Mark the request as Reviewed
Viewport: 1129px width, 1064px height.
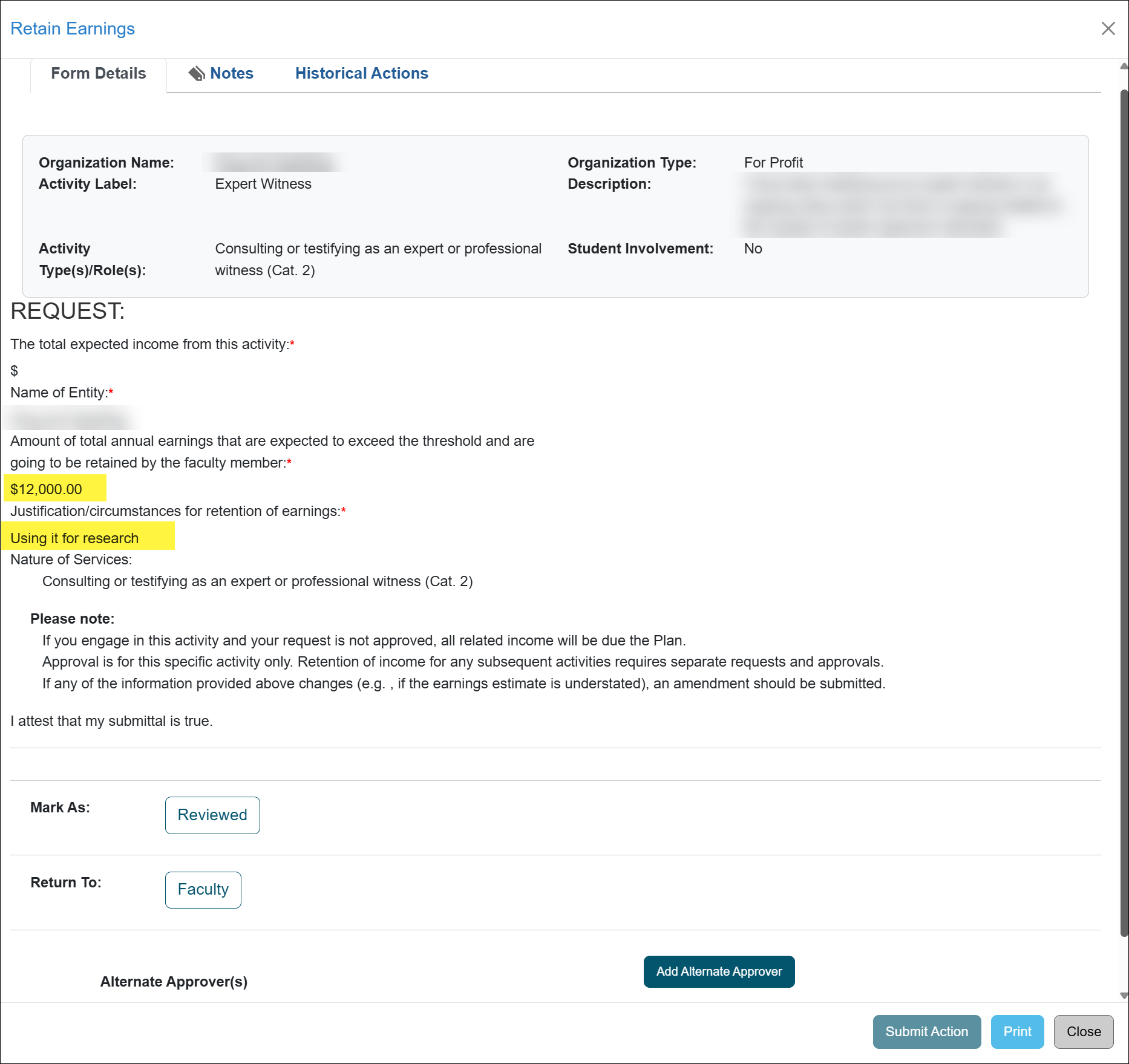coord(212,815)
